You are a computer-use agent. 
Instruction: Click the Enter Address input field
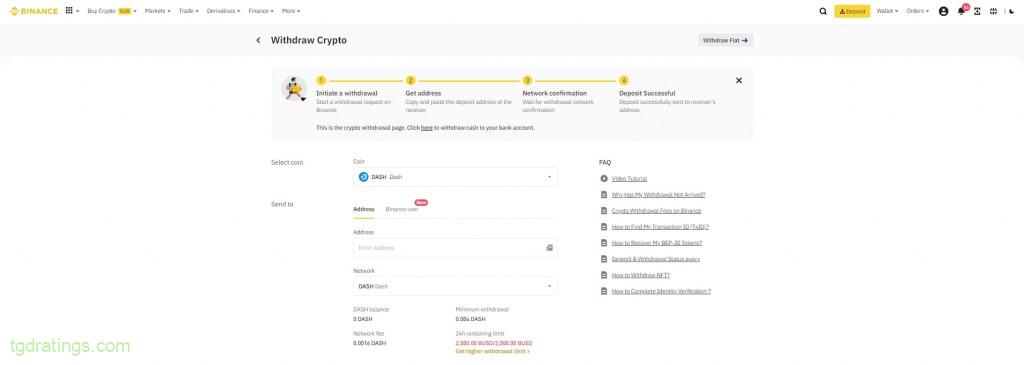point(455,247)
